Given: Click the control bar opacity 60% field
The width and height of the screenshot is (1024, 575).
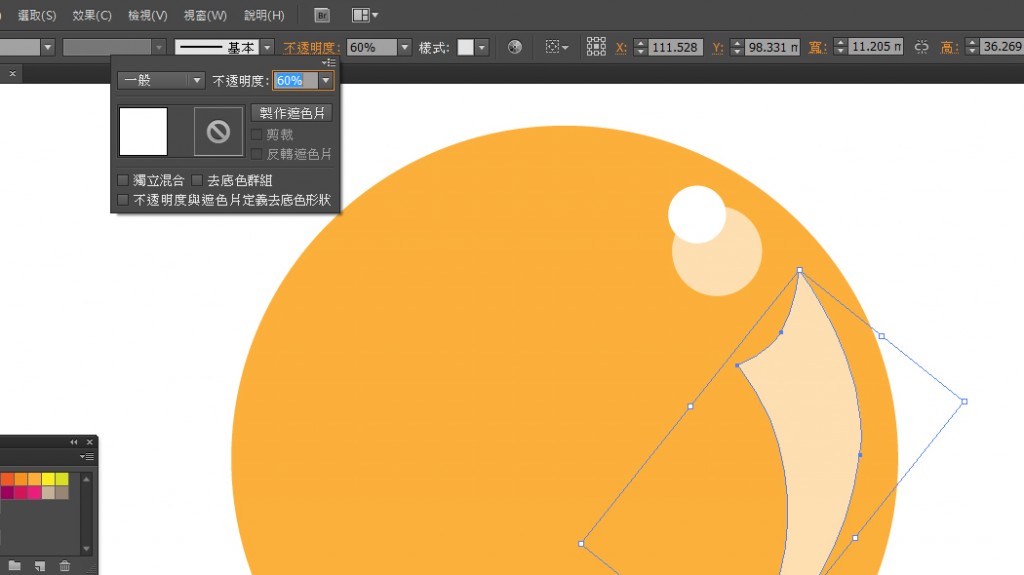Looking at the screenshot, I should click(x=372, y=47).
